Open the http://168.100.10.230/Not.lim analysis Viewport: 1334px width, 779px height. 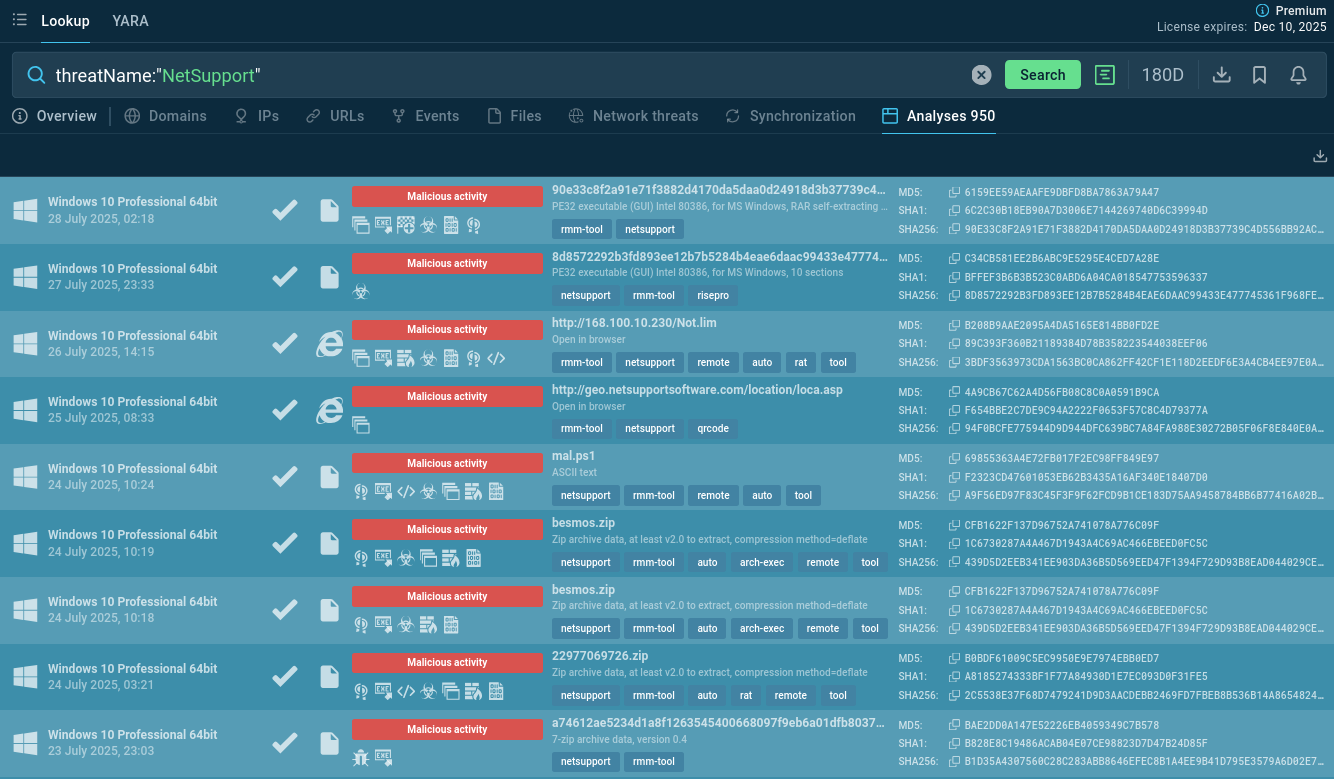634,323
